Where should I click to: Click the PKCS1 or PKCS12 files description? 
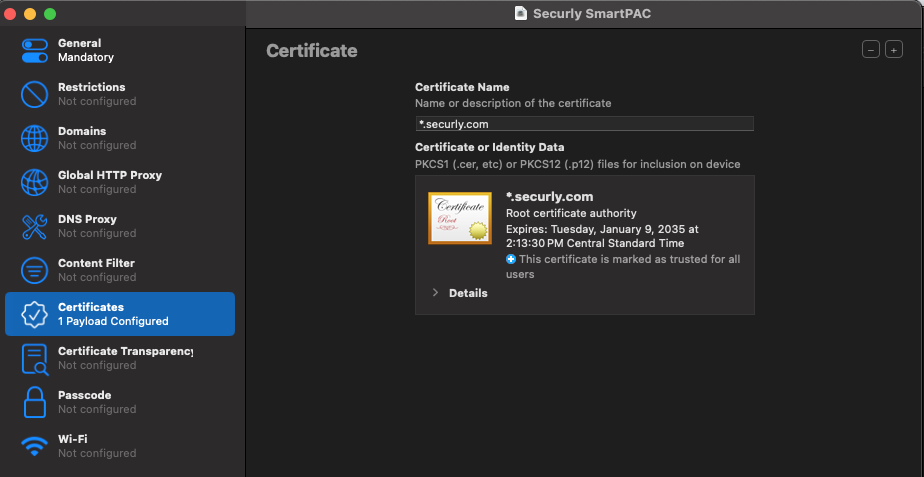578,164
